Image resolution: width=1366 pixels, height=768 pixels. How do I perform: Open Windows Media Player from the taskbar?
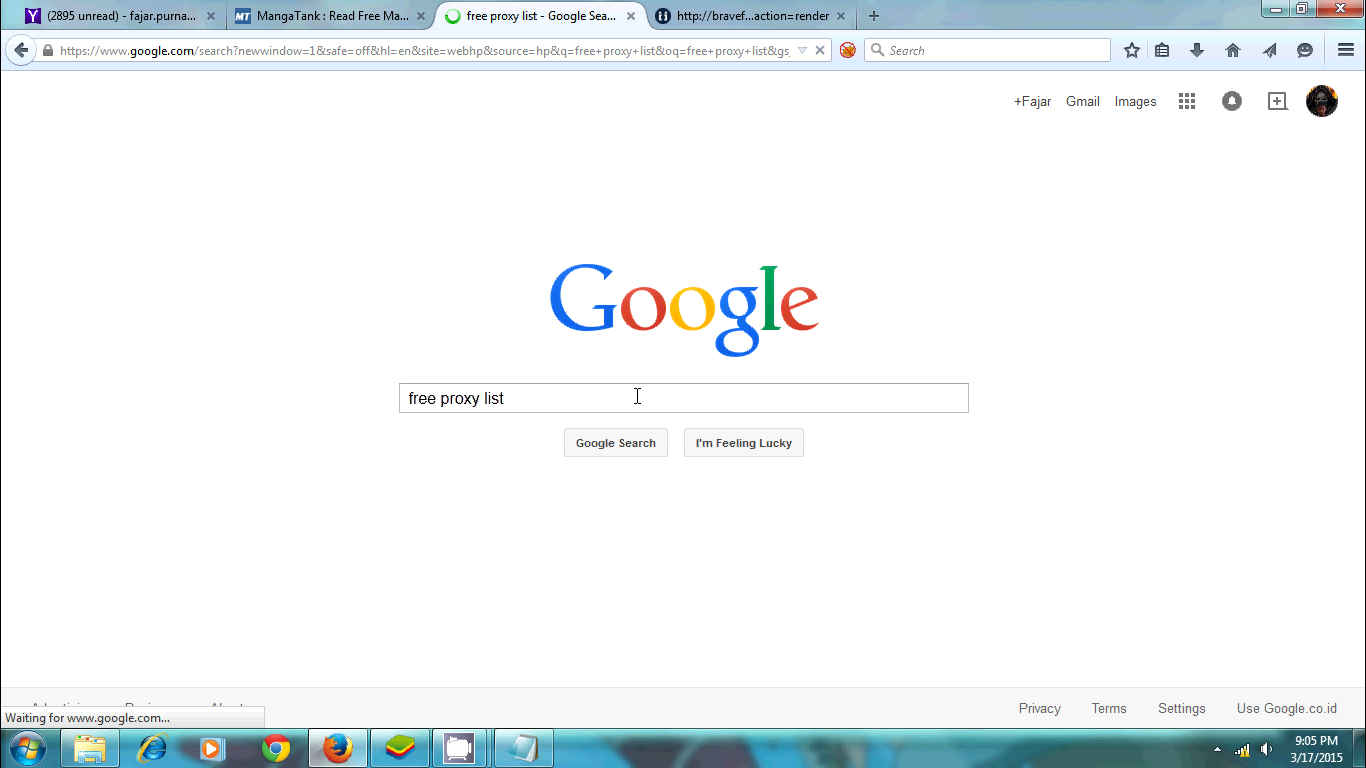tap(213, 748)
